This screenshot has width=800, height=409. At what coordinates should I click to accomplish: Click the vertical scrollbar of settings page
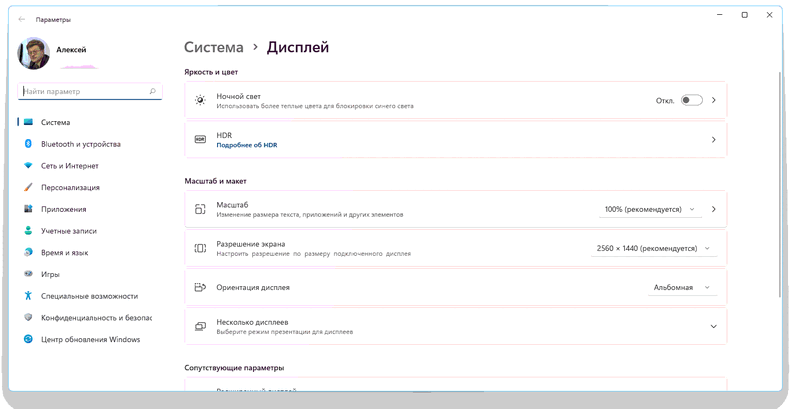(x=780, y=184)
